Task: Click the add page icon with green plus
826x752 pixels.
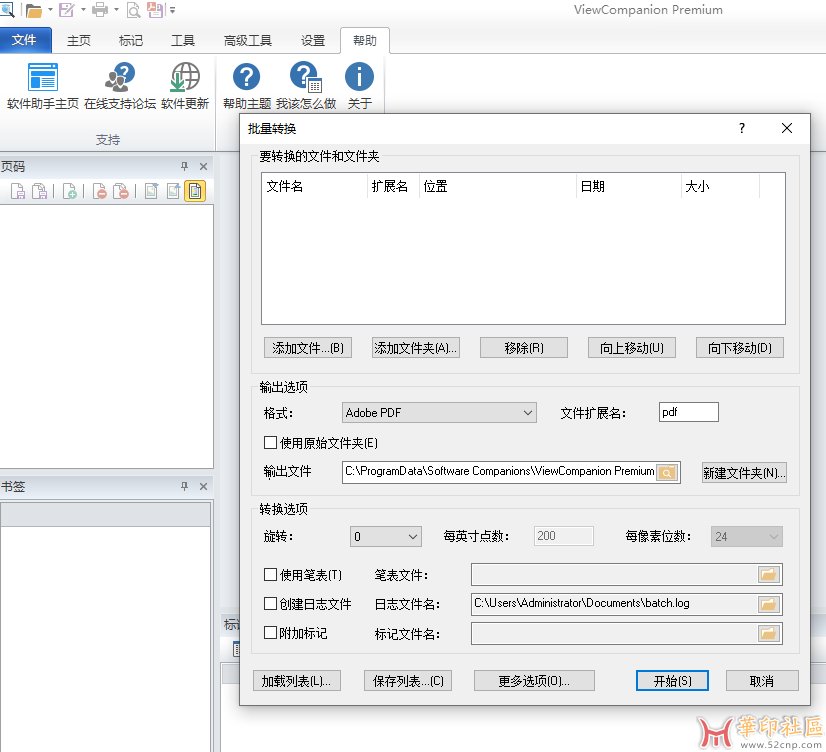Action: [70, 191]
